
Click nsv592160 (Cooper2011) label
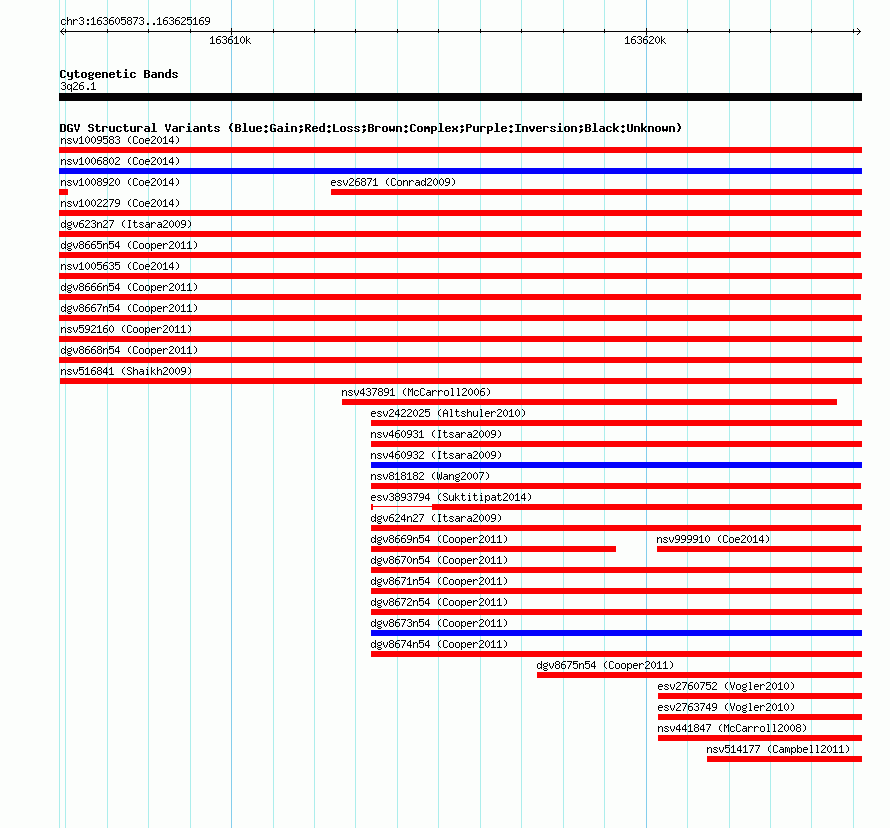pyautogui.click(x=126, y=329)
